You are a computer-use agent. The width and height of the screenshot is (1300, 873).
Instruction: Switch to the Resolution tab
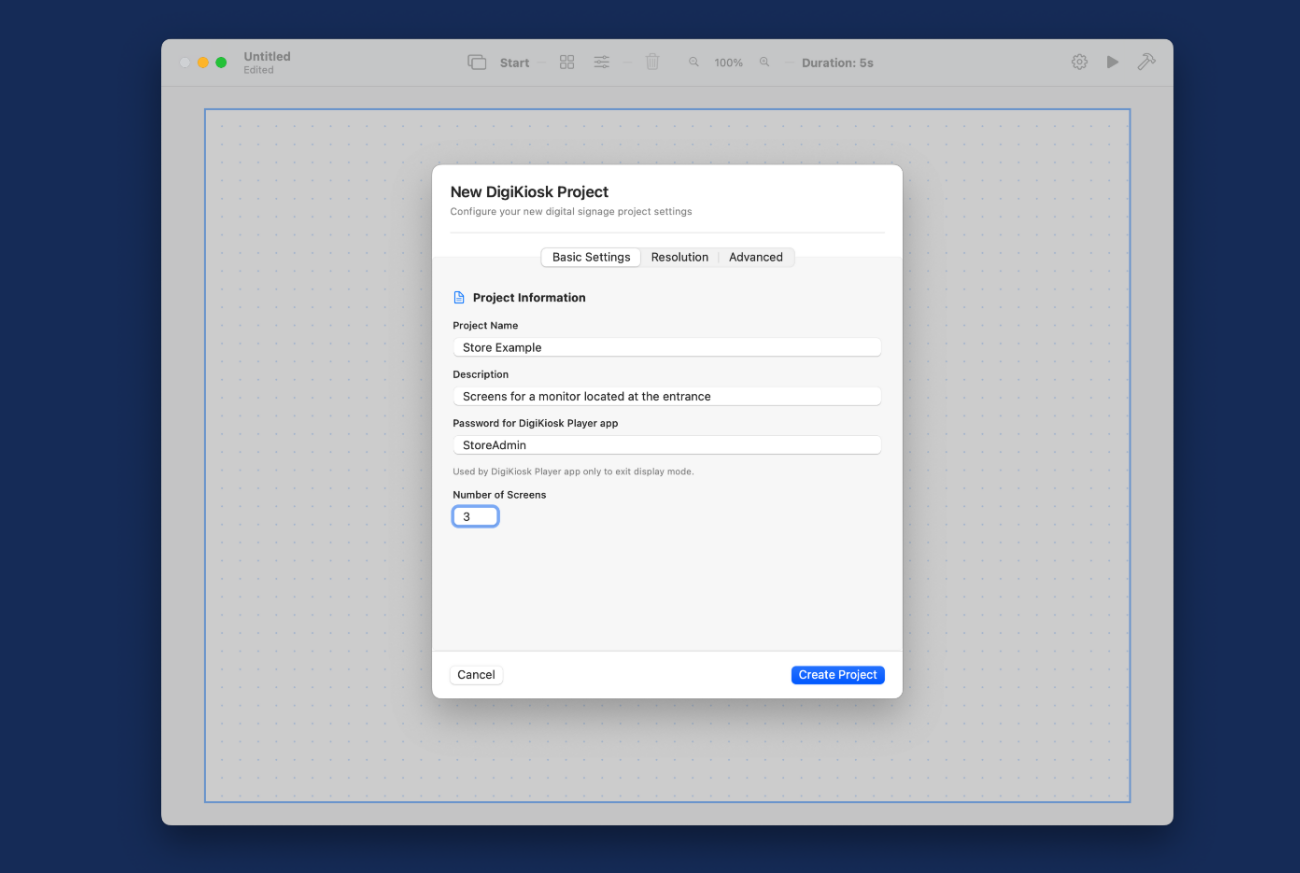pyautogui.click(x=679, y=257)
